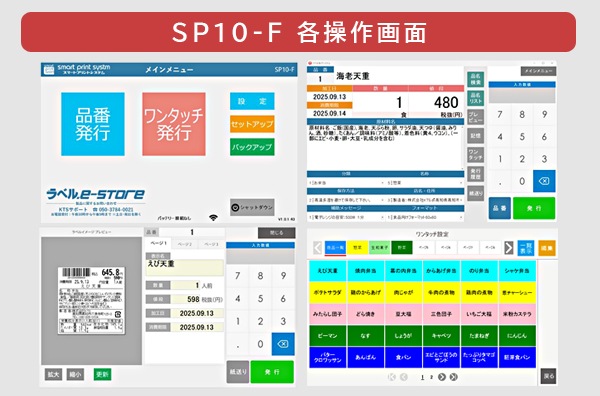Click the blue 一覧表示 button
Image resolution: width=600 pixels, height=396 pixels.
coord(526,248)
